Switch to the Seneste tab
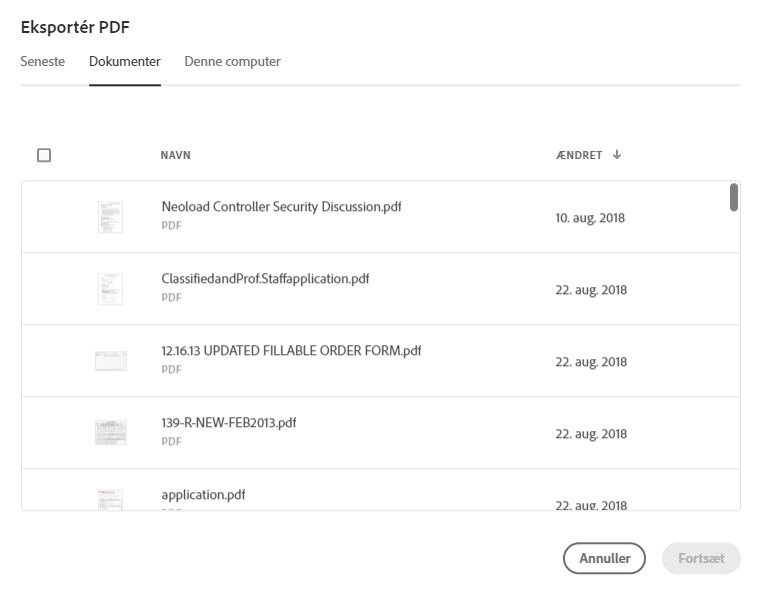Viewport: 763px width, 592px height. click(x=43, y=61)
